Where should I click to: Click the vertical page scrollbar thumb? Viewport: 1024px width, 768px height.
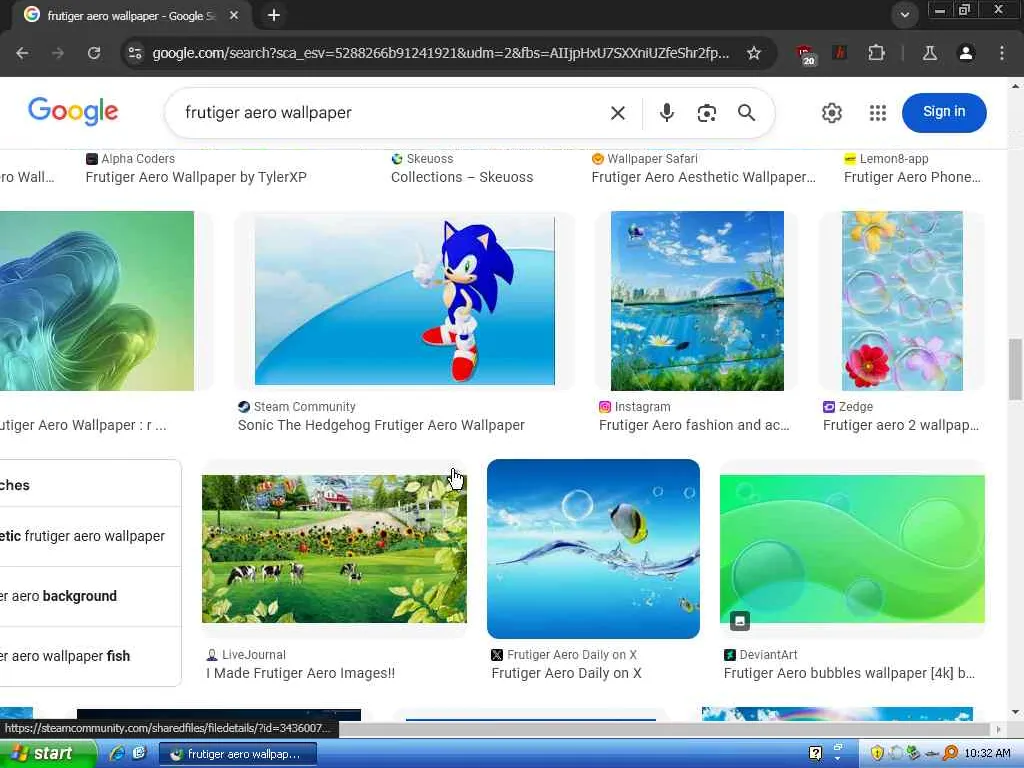1016,369
